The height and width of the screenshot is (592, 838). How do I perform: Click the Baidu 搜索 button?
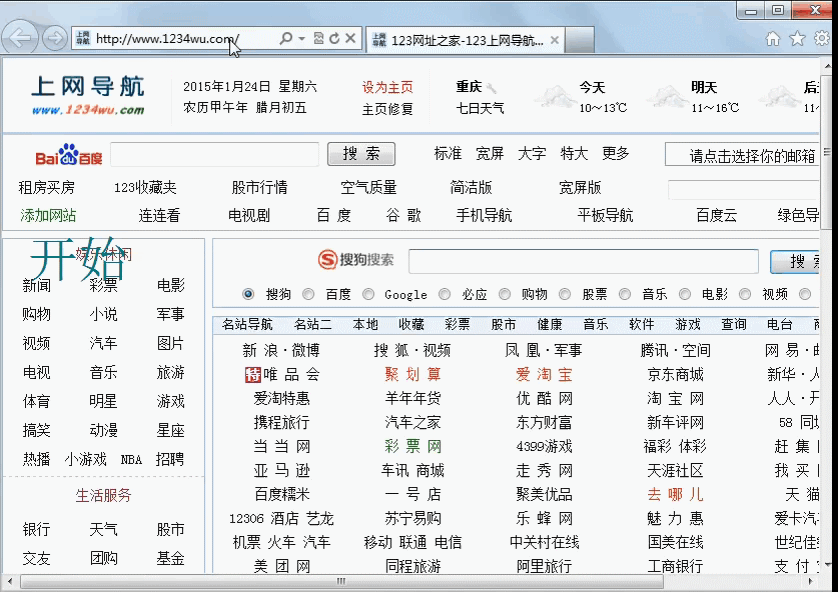361,154
